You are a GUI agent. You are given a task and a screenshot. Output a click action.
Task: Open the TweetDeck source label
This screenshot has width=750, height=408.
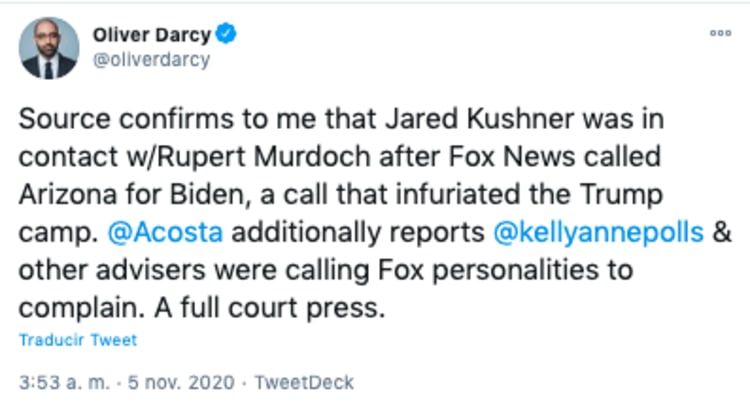pos(304,383)
